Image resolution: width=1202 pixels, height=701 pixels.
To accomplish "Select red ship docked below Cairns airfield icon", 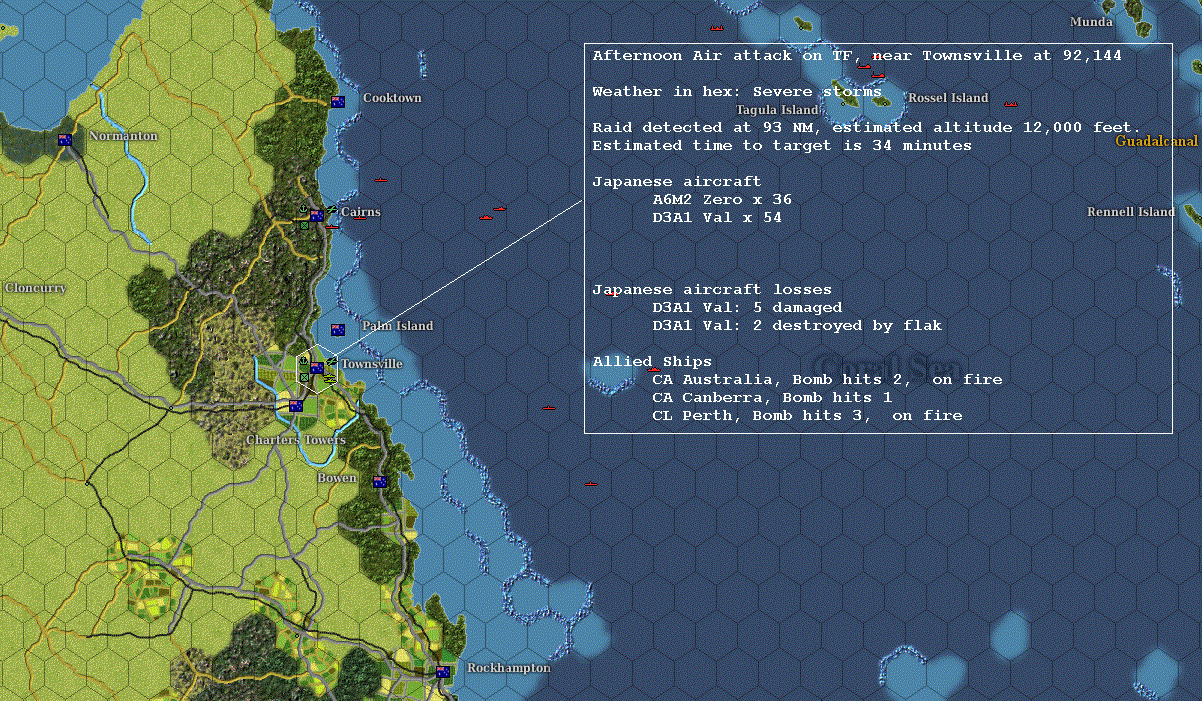I will [x=332, y=227].
